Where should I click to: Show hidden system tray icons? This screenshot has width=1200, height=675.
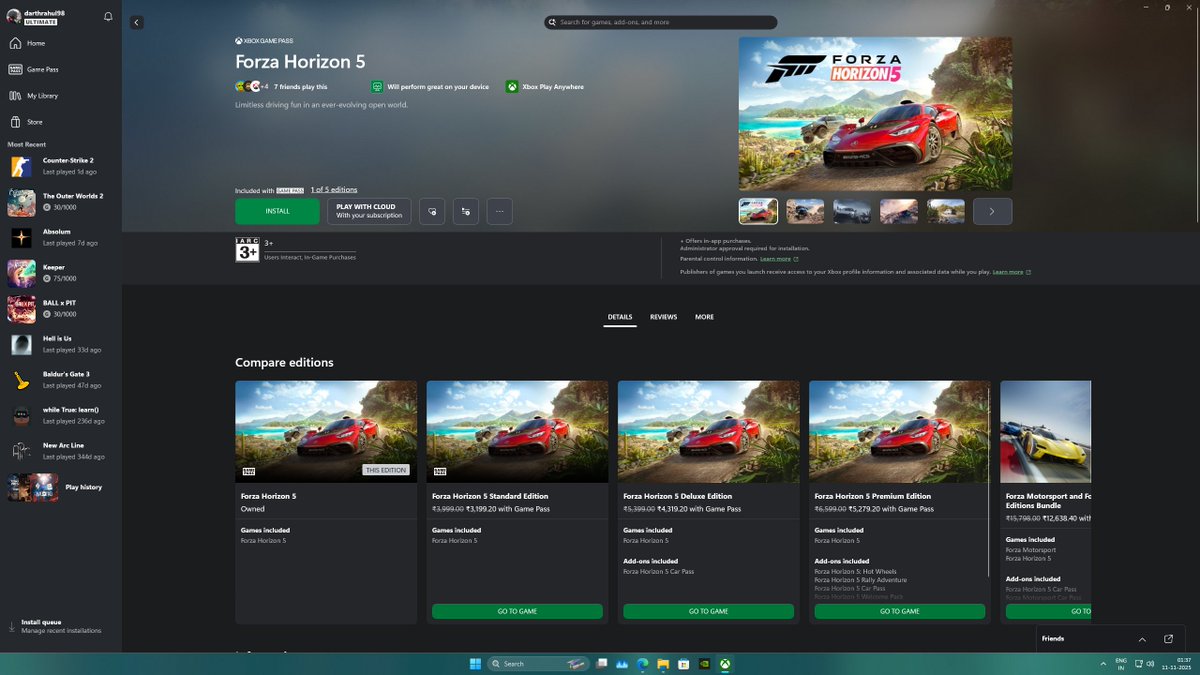(1103, 663)
